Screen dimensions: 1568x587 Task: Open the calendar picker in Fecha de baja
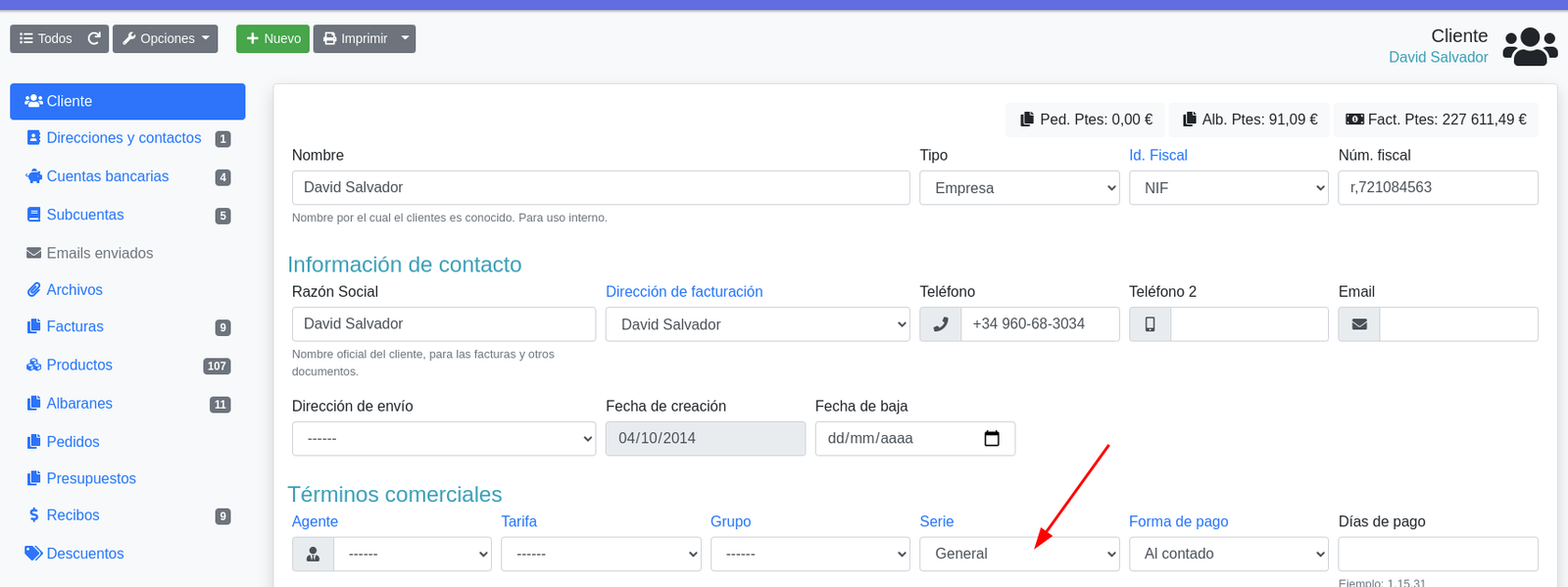[x=992, y=438]
